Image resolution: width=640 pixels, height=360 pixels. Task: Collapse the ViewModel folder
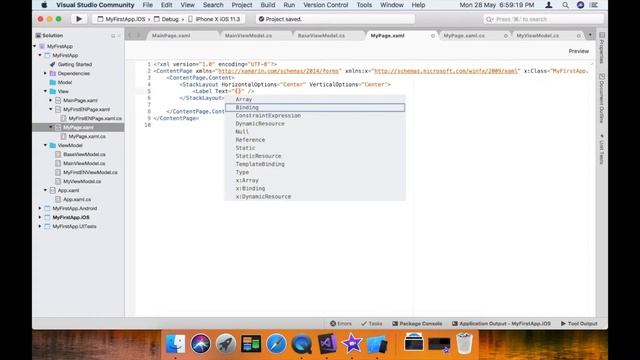coord(45,145)
